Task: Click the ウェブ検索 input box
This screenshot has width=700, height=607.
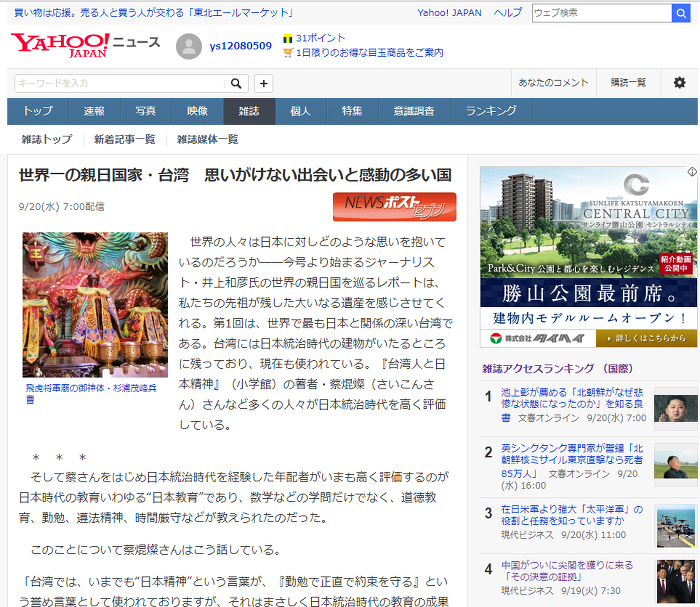Action: click(x=602, y=13)
